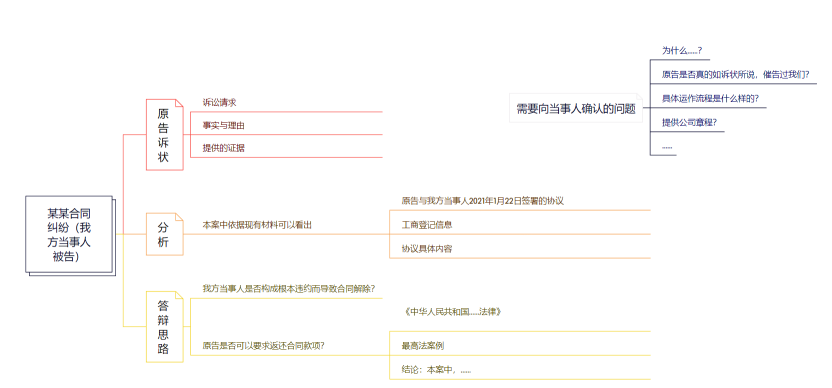This screenshot has height=388, width=832.
Task: Select the 答辩思路 node
Action: pyautogui.click(x=164, y=327)
